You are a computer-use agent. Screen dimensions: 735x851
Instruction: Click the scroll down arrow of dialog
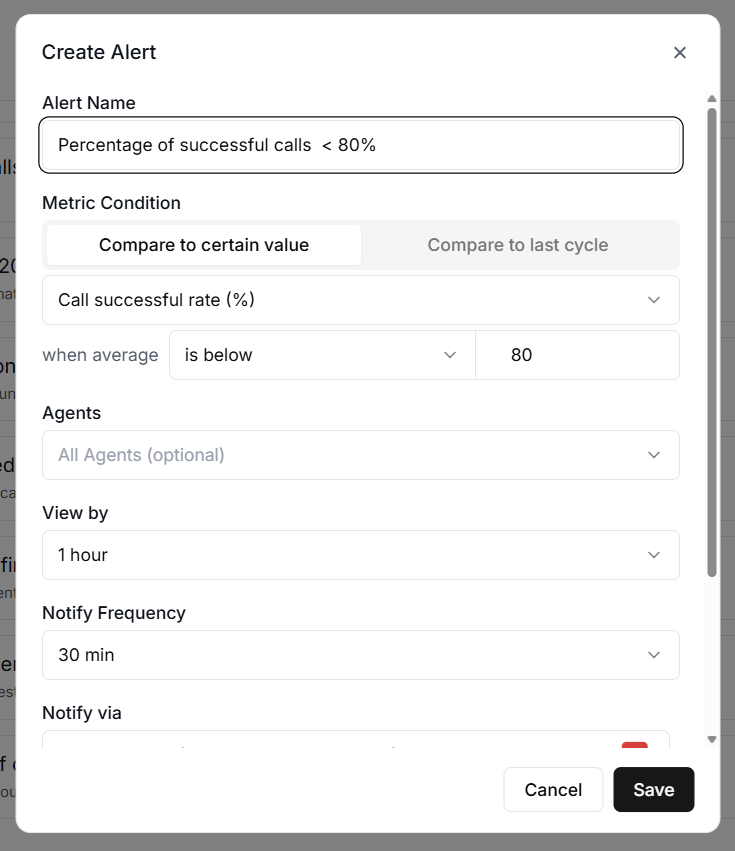pyautogui.click(x=712, y=739)
